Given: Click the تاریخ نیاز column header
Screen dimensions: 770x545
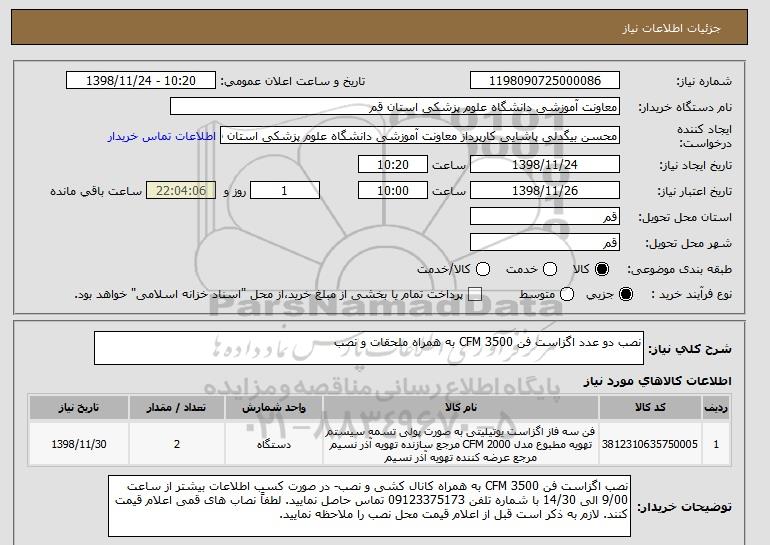Looking at the screenshot, I should [79, 408].
